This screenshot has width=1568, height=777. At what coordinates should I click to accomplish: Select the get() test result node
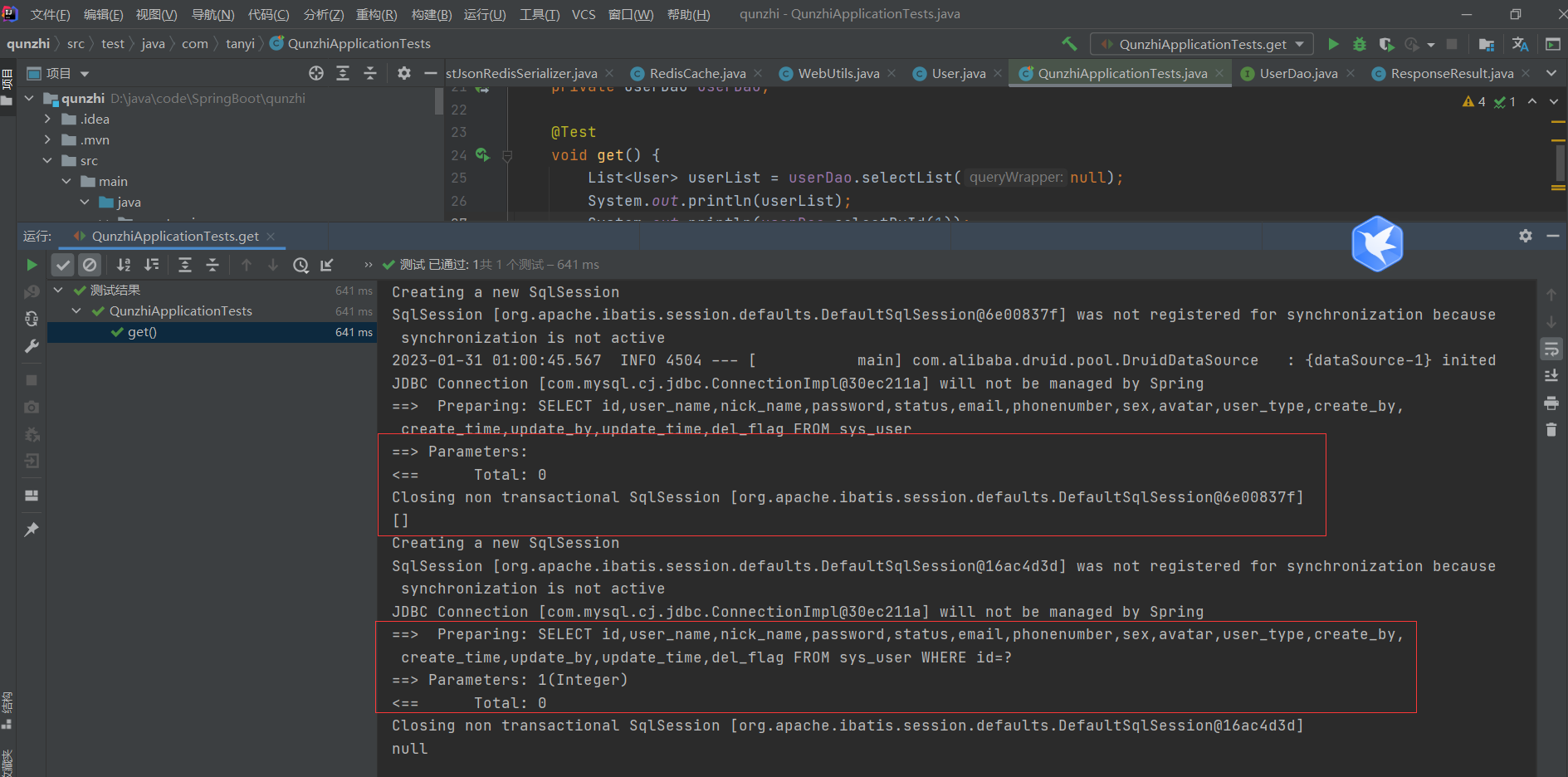tap(141, 331)
